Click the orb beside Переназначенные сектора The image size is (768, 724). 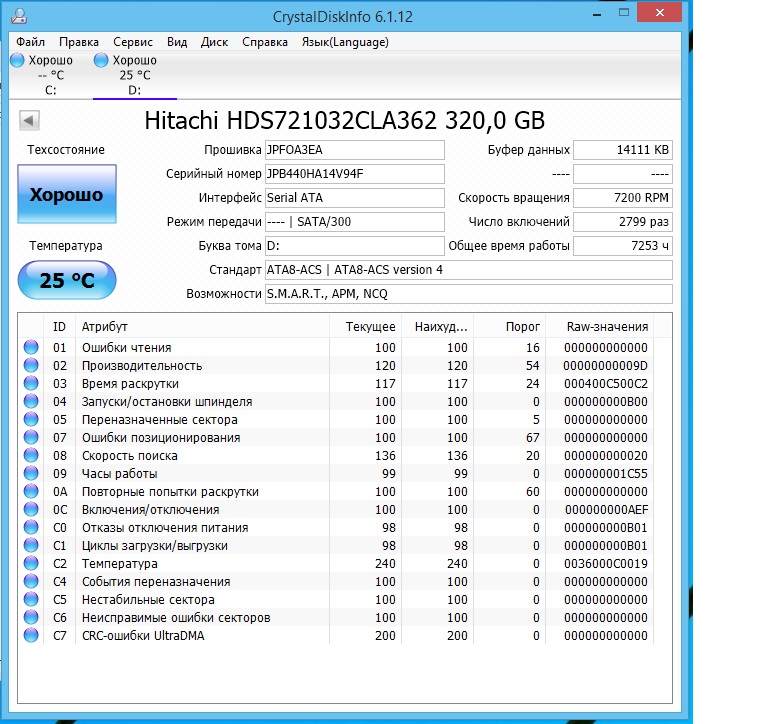click(x=31, y=420)
